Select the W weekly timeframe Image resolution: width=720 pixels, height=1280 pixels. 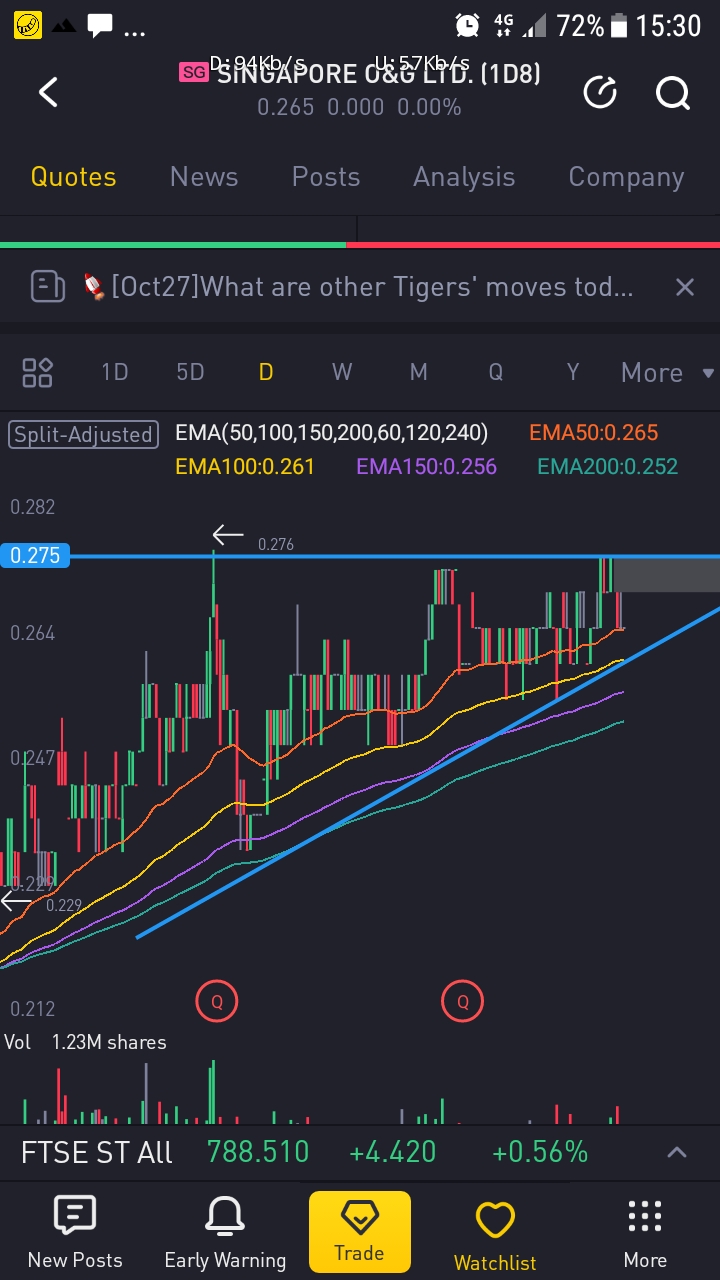click(342, 372)
